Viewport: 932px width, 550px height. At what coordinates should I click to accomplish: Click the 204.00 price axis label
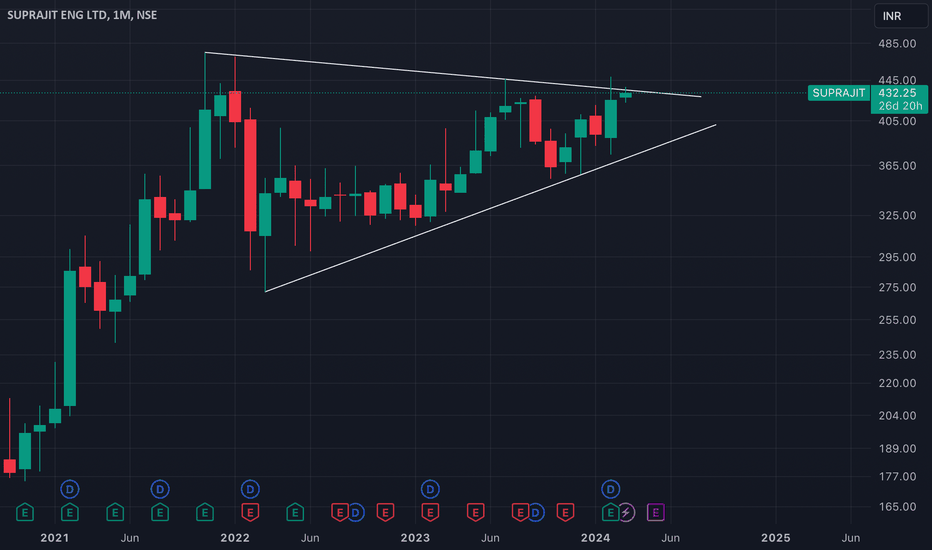tap(898, 416)
